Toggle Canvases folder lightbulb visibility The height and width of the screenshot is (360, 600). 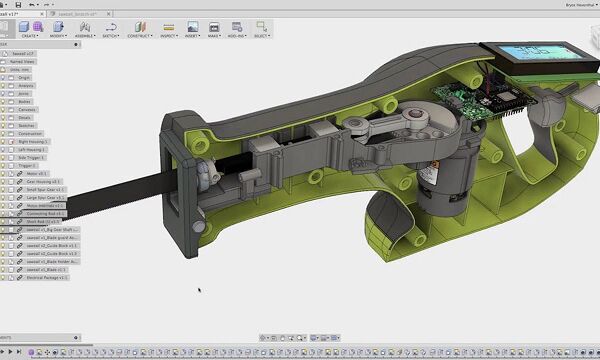tap(3, 110)
